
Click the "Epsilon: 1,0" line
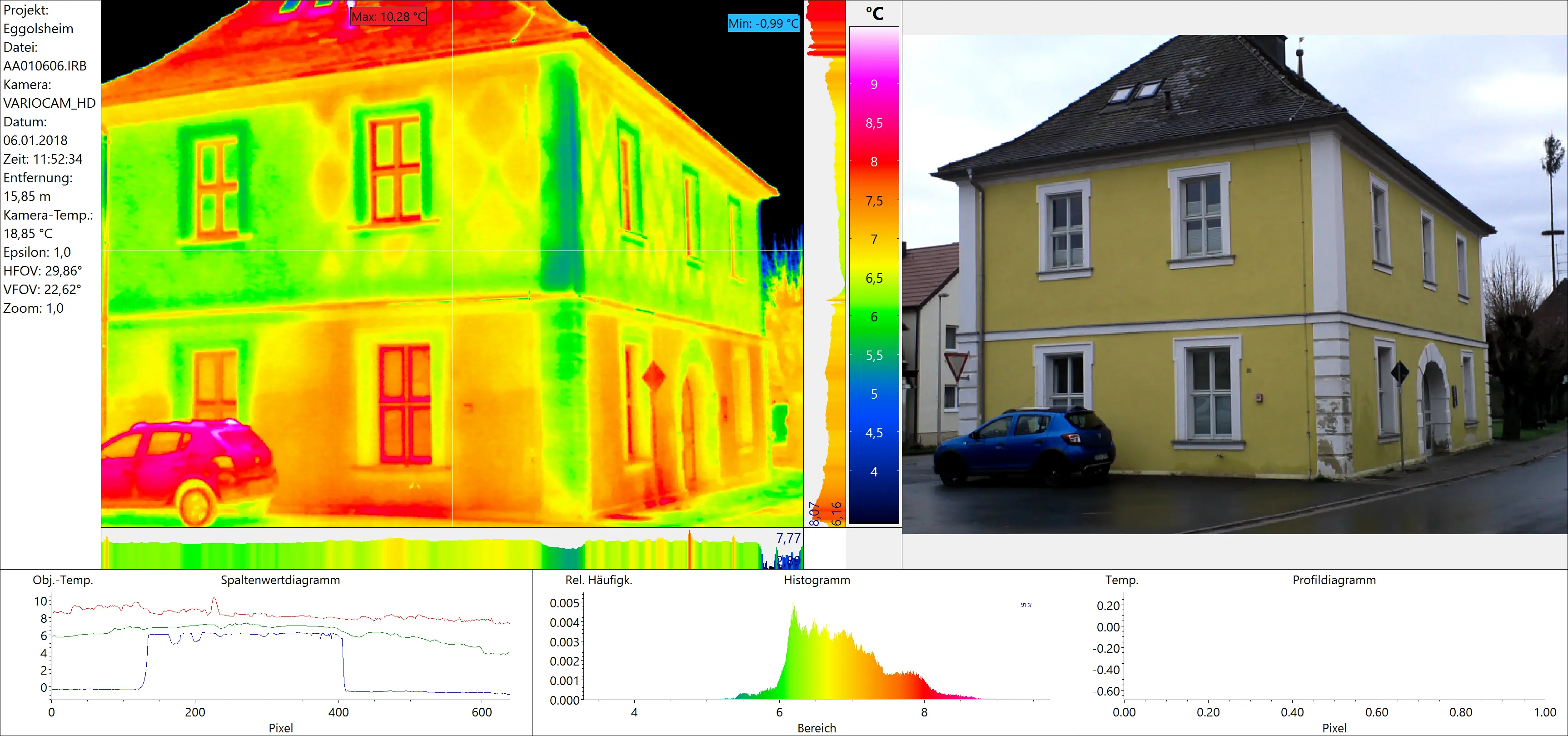pos(37,252)
